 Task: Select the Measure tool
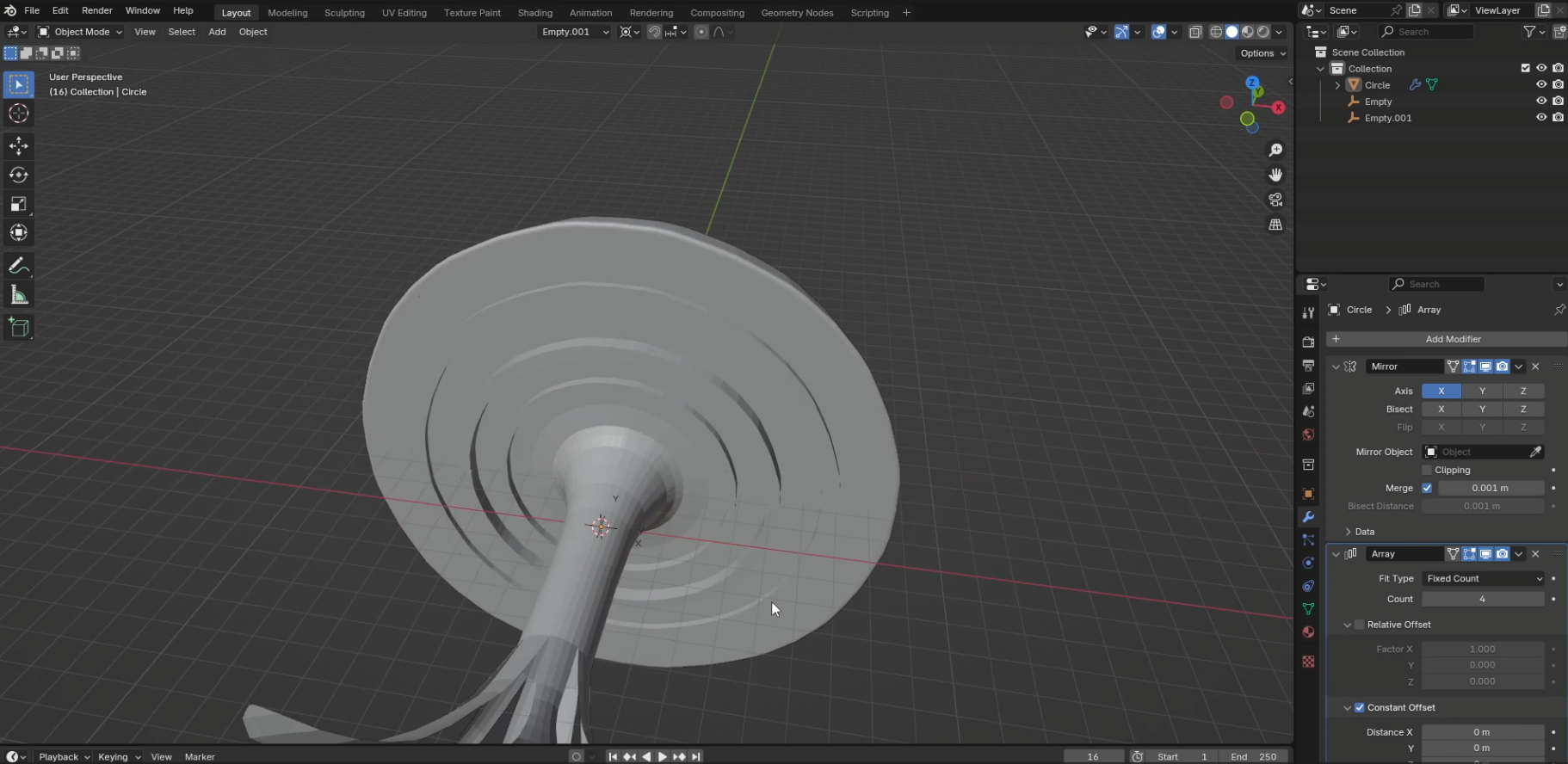19,295
